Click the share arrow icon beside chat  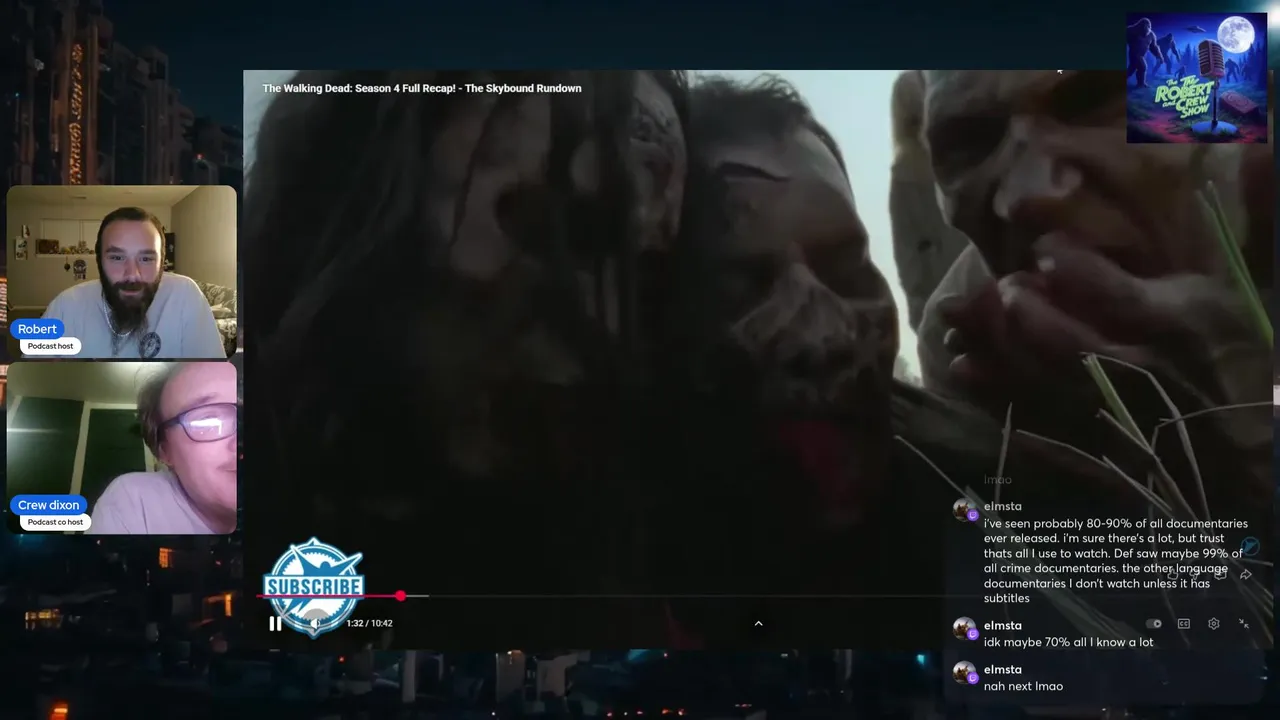click(1246, 575)
